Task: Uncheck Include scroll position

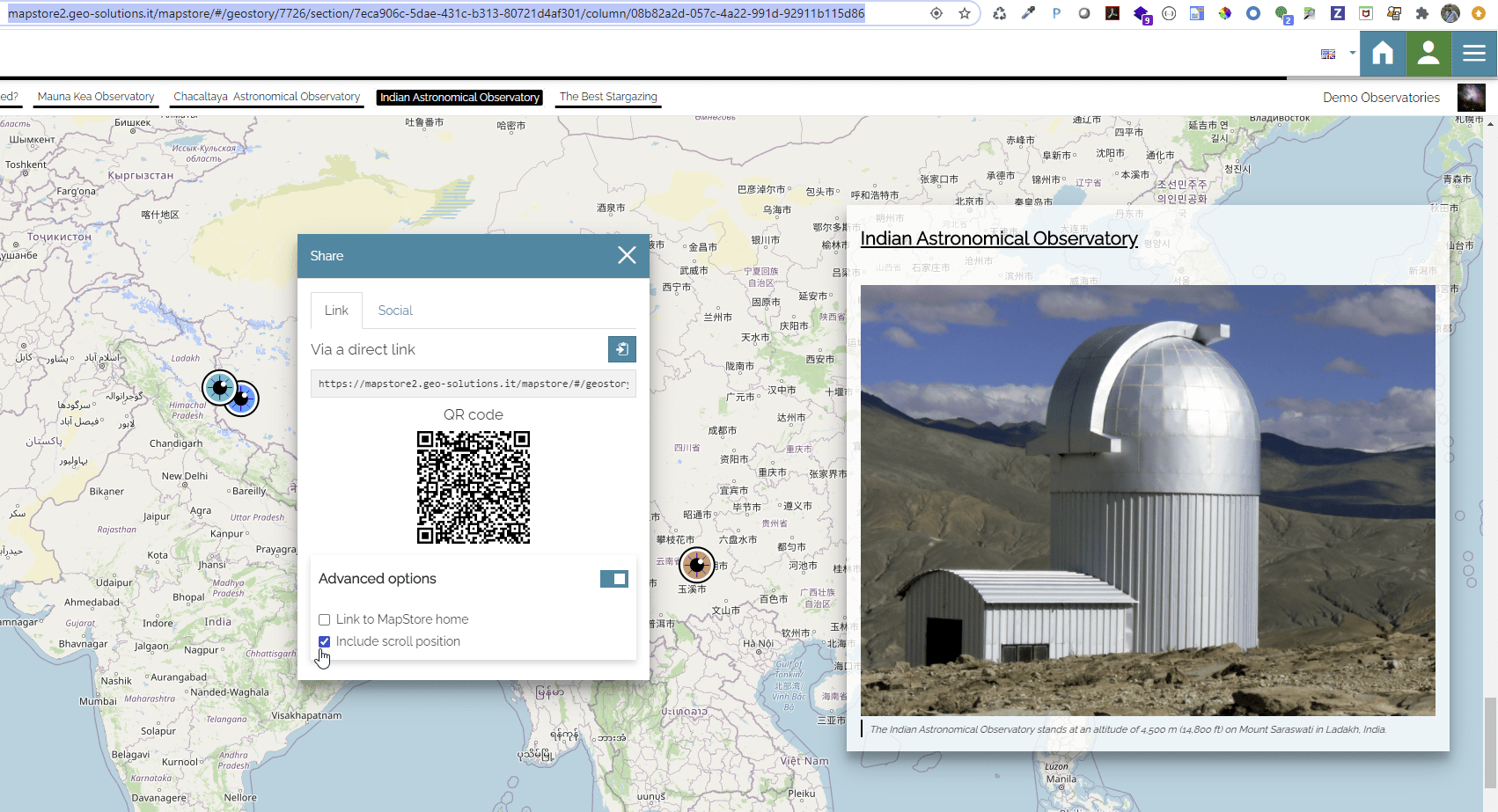Action: 325,641
